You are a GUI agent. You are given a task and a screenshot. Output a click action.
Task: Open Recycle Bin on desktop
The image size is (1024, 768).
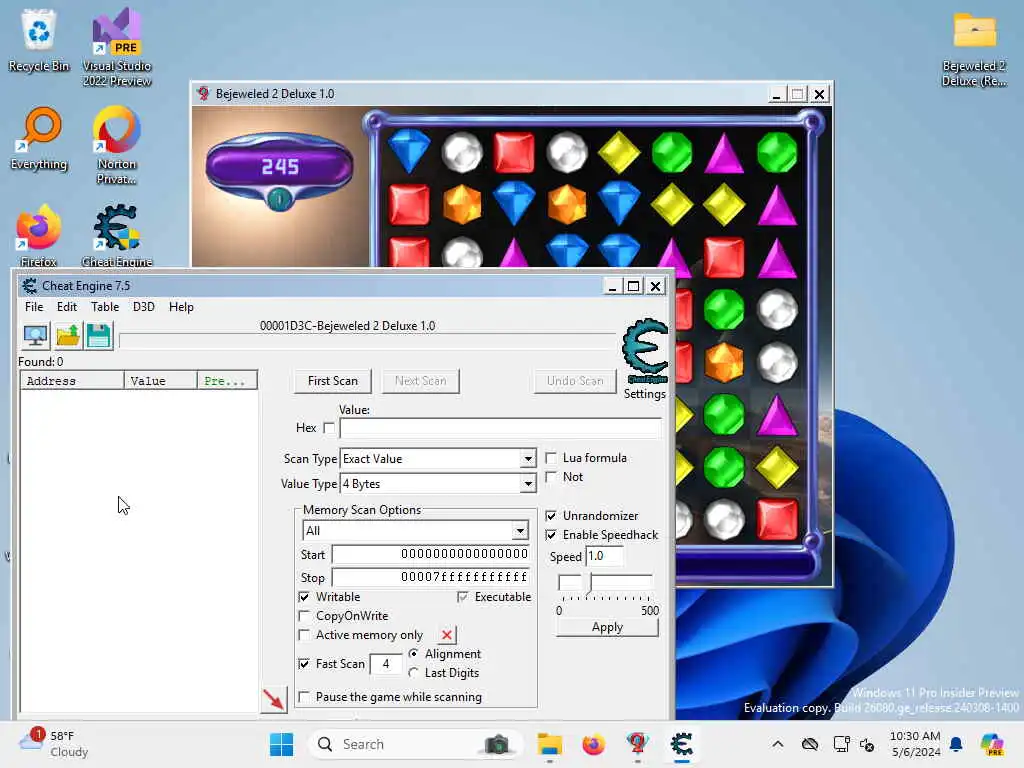[x=39, y=40]
